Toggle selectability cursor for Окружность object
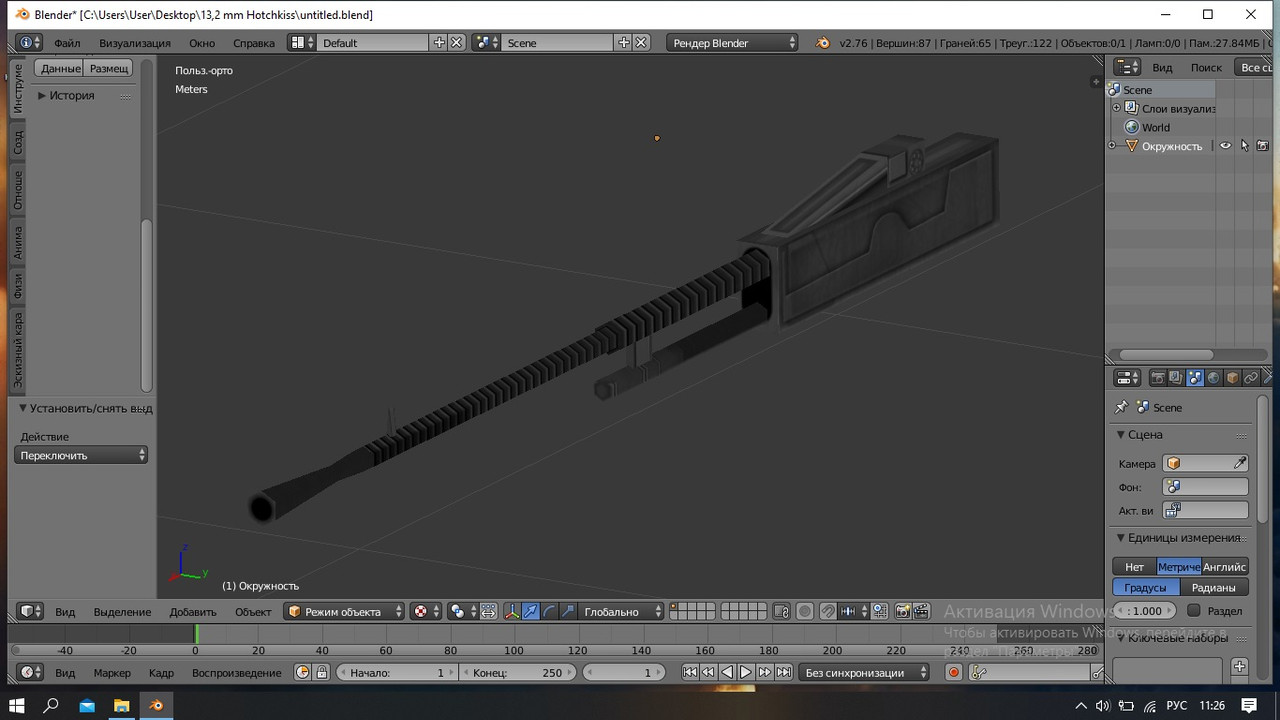 1244,146
